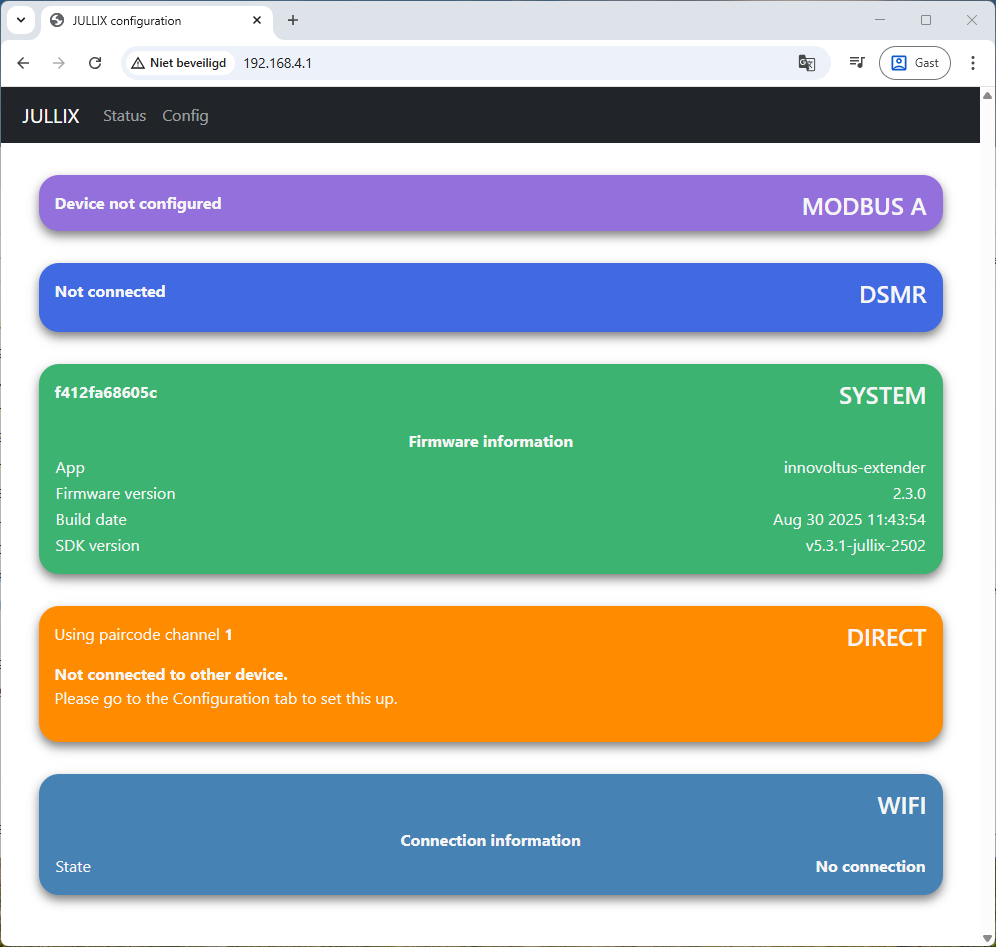Open Chrome three-dot menu
This screenshot has width=996, height=947.
972,63
